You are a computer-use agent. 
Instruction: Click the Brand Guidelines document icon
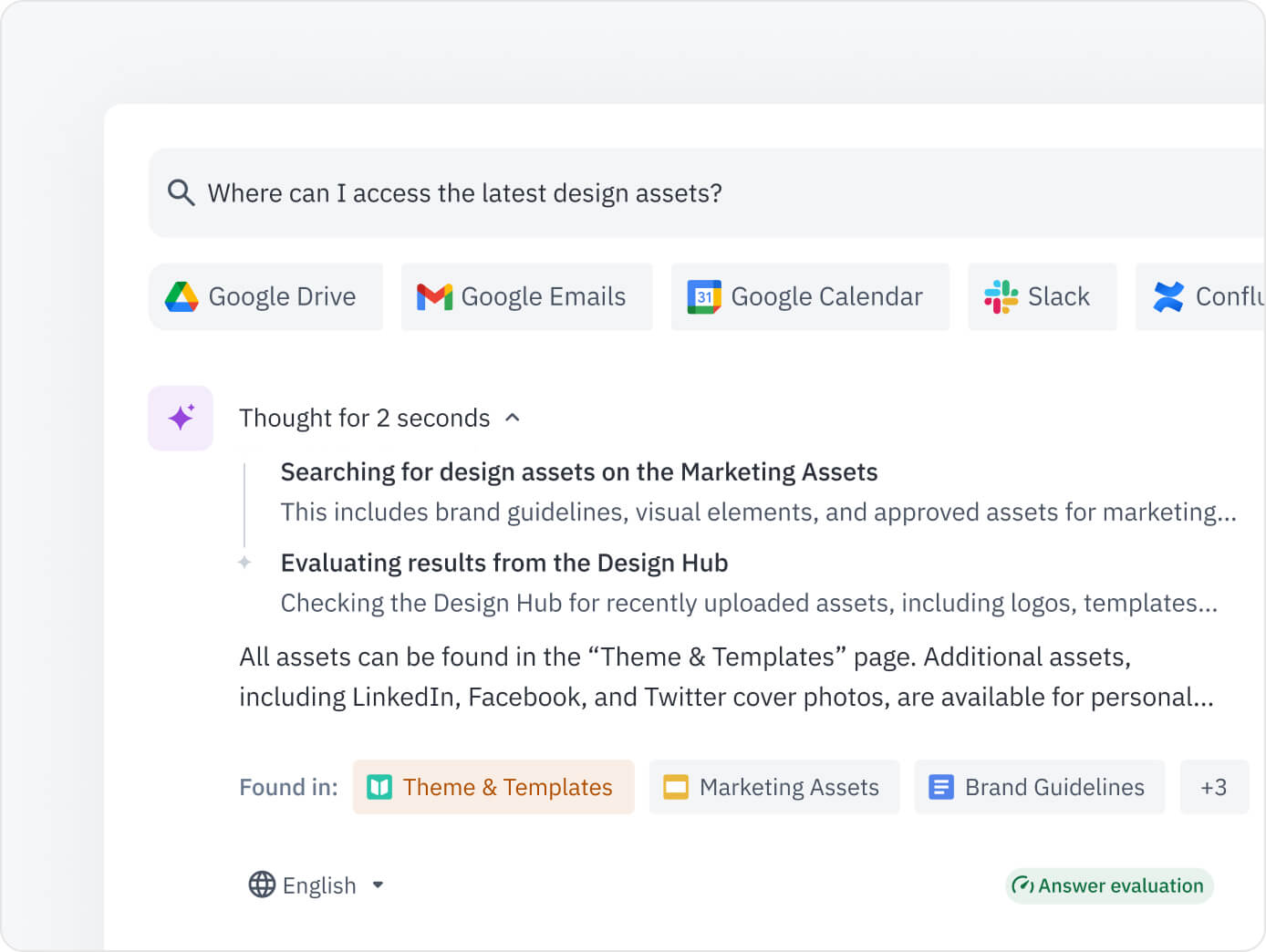click(x=940, y=786)
